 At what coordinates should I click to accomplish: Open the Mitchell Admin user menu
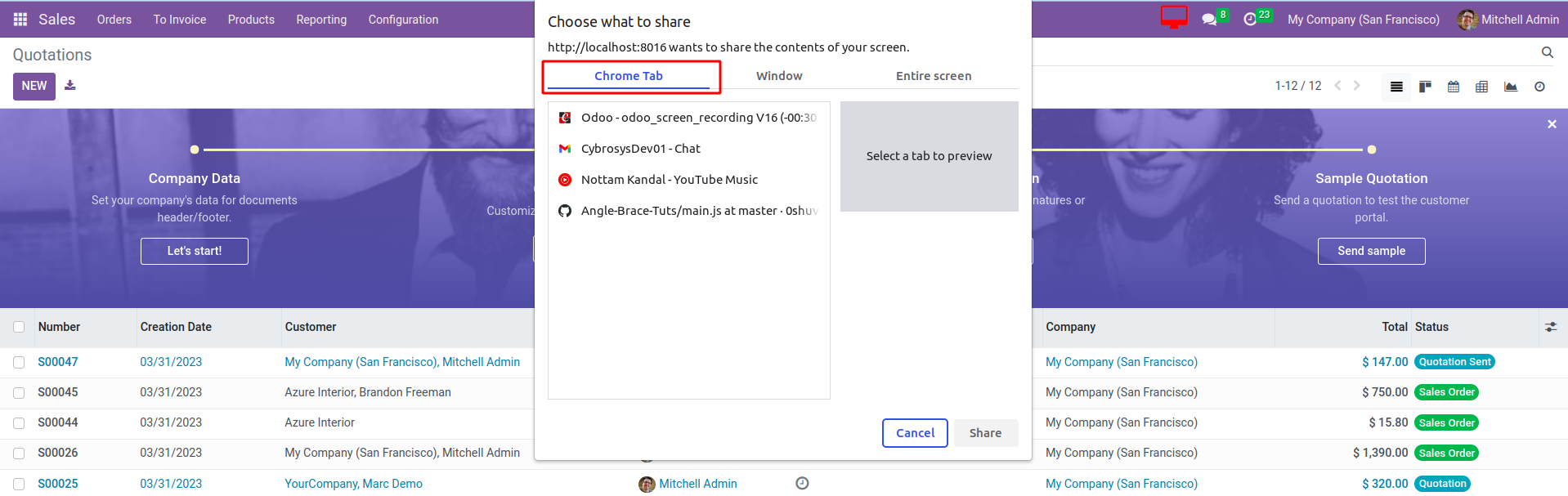point(1508,20)
